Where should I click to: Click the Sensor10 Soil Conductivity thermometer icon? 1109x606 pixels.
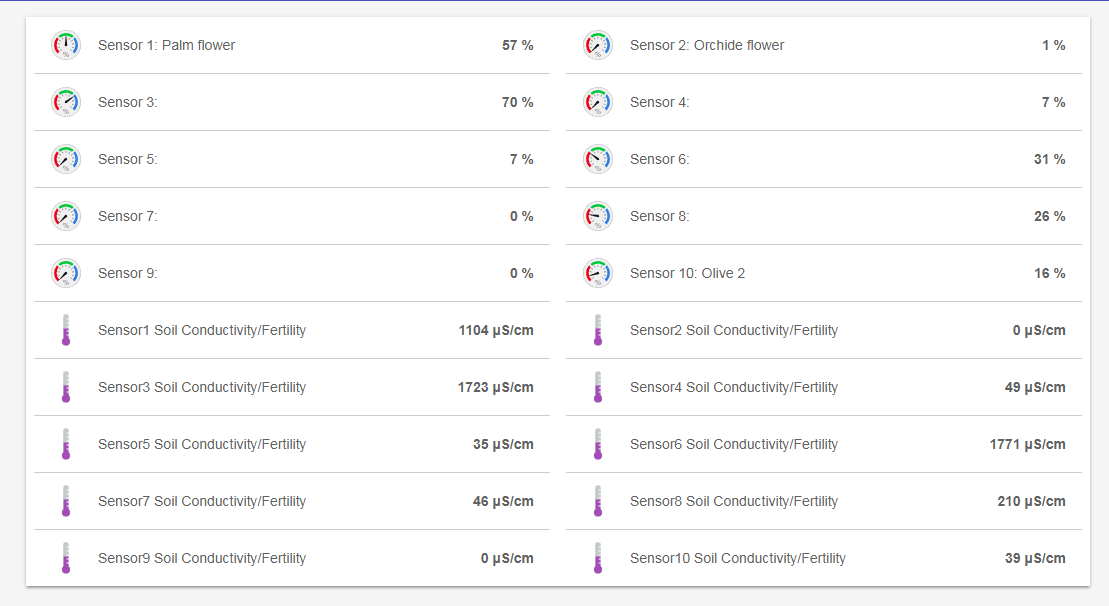[598, 558]
